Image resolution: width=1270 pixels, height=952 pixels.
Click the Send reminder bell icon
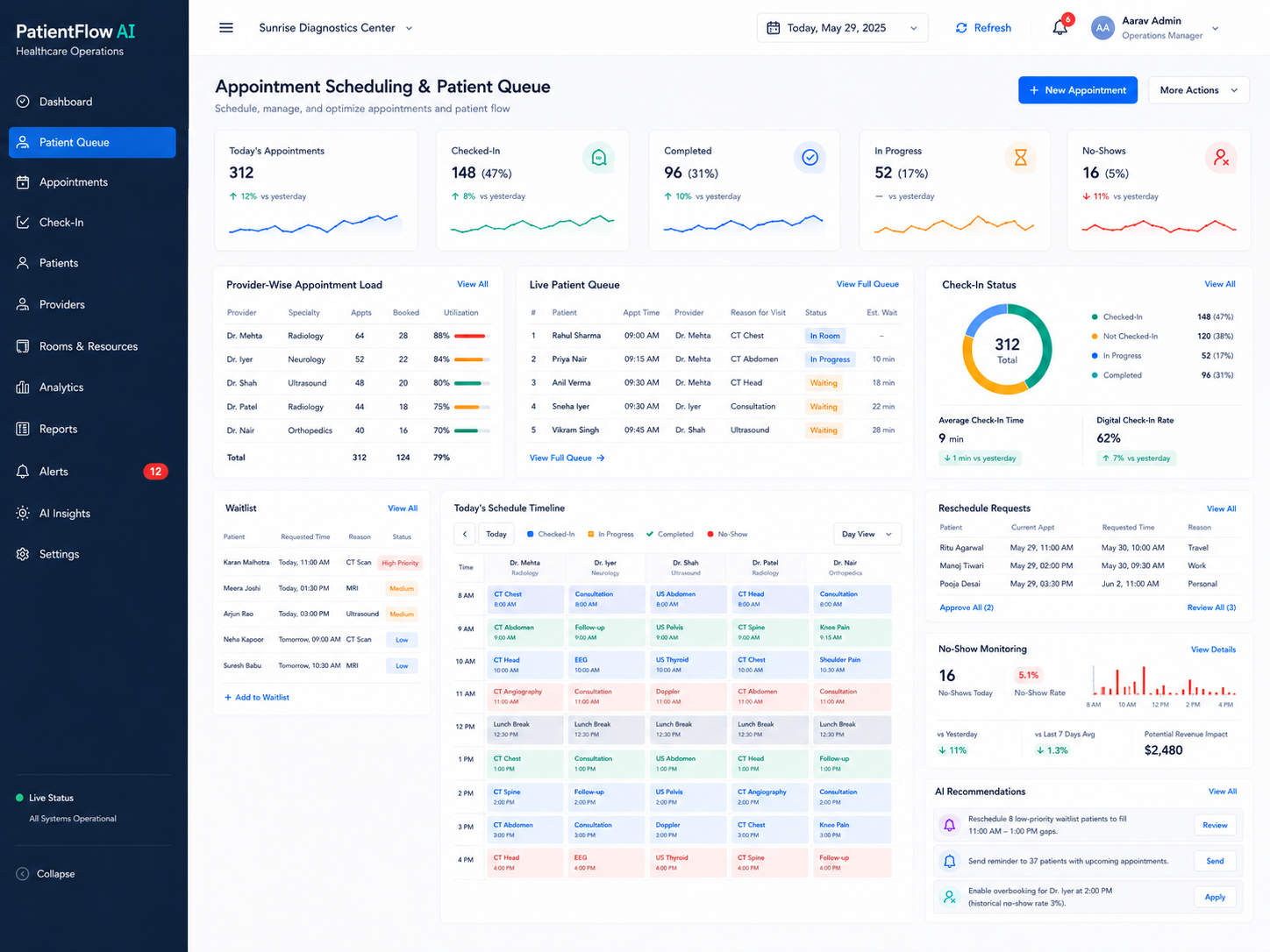(x=949, y=861)
